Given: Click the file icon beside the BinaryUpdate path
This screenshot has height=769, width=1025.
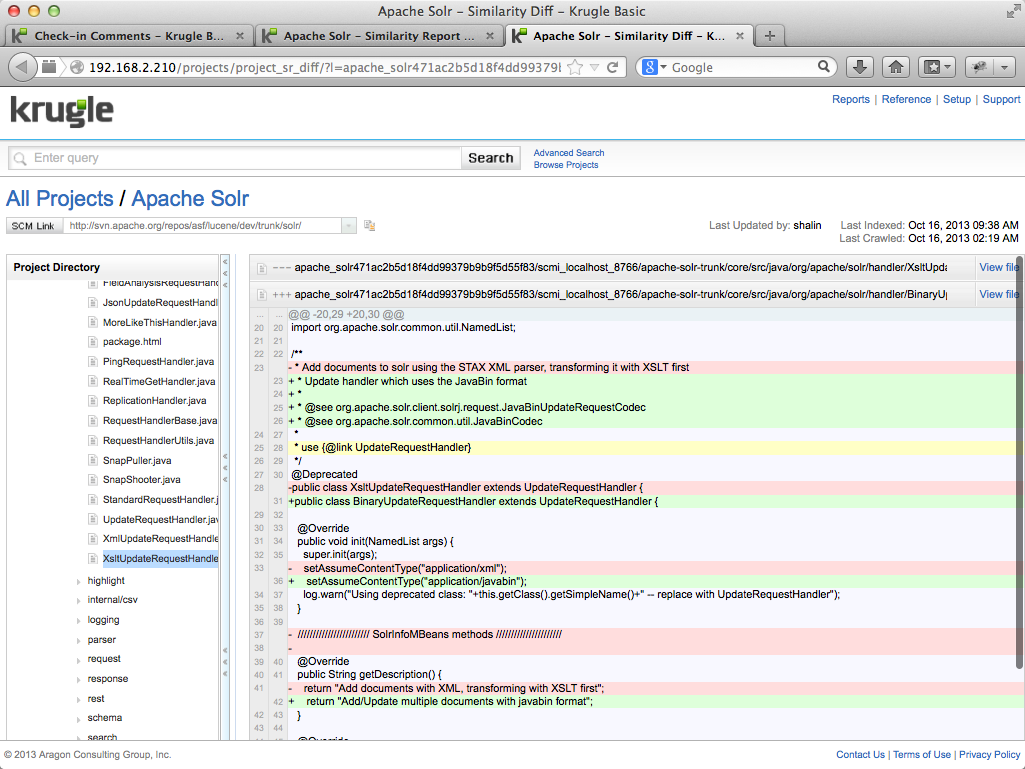Looking at the screenshot, I should pos(261,295).
